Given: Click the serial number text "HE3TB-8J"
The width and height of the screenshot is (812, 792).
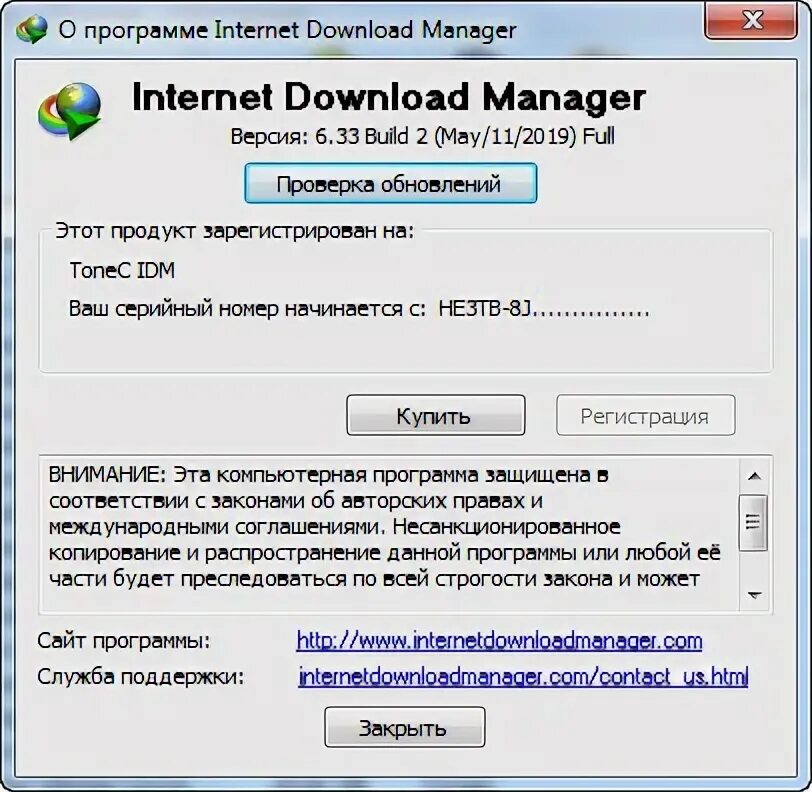Looking at the screenshot, I should 485,309.
